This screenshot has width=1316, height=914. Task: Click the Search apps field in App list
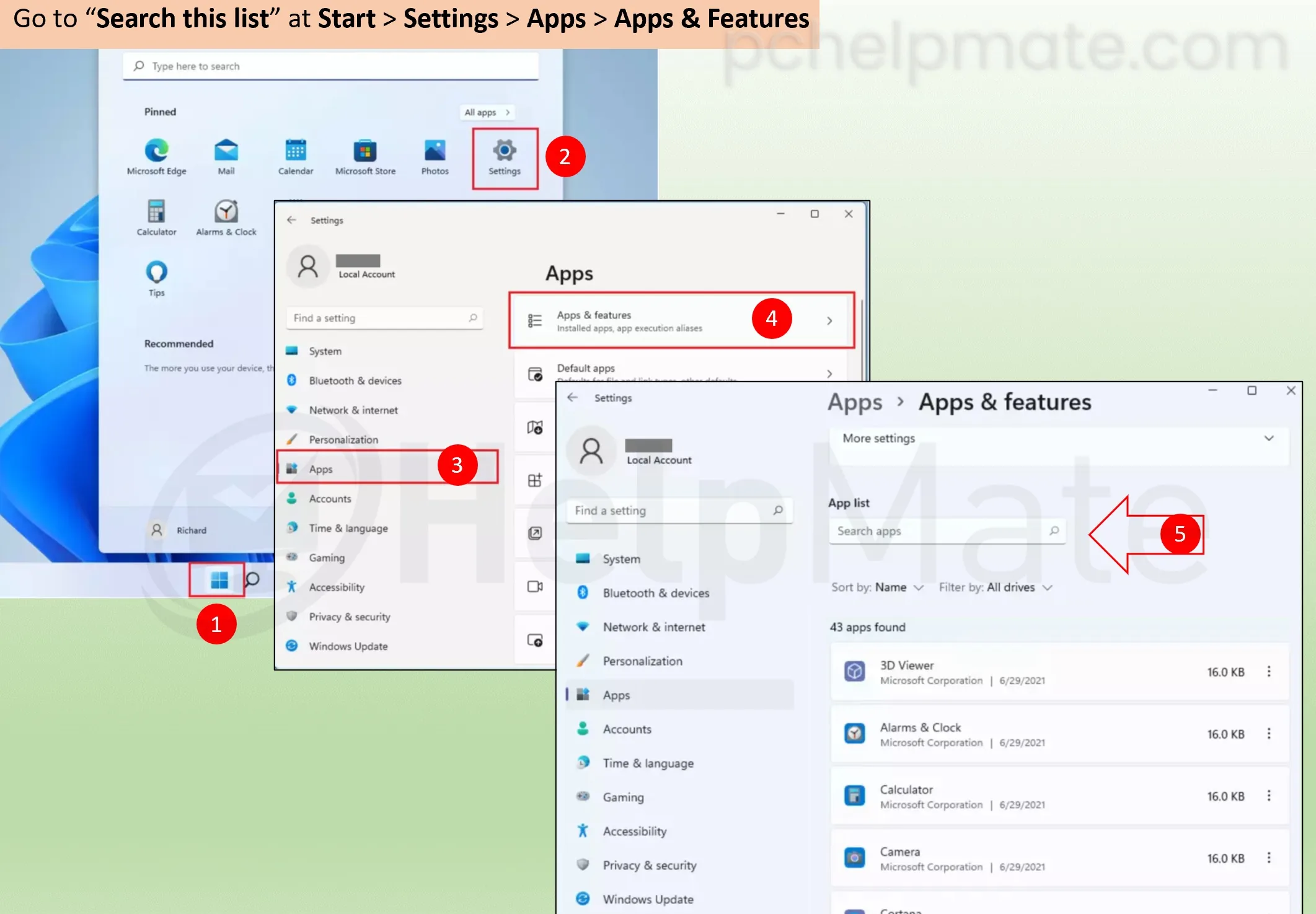point(947,531)
